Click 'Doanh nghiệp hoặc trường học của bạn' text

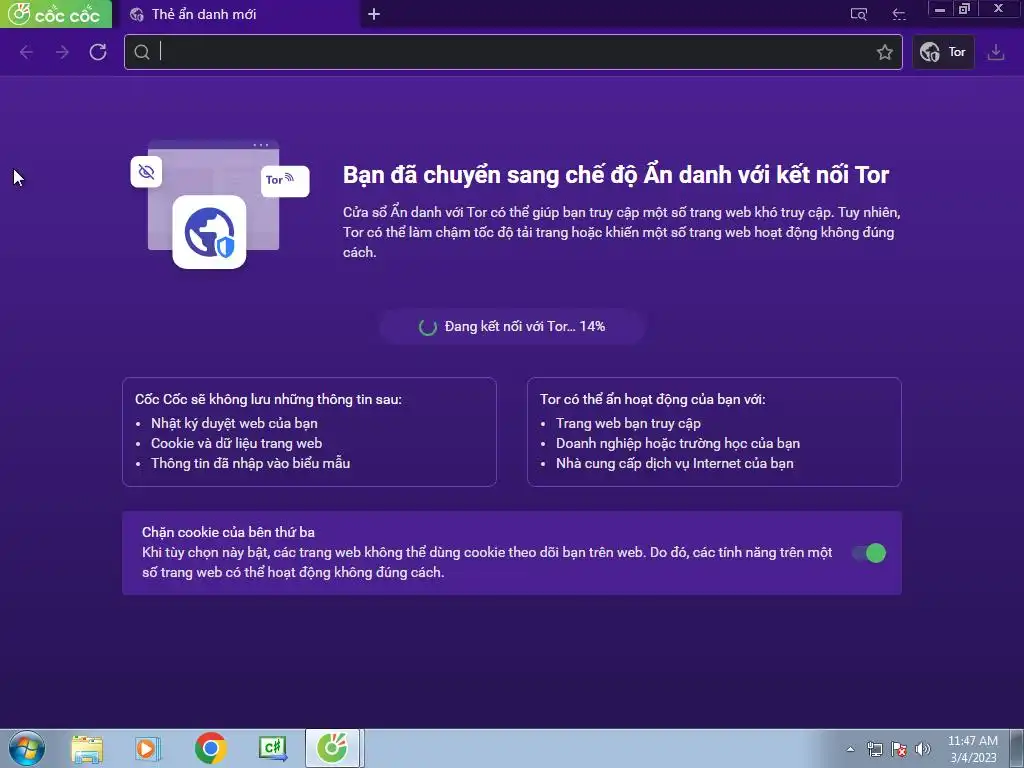click(x=678, y=443)
